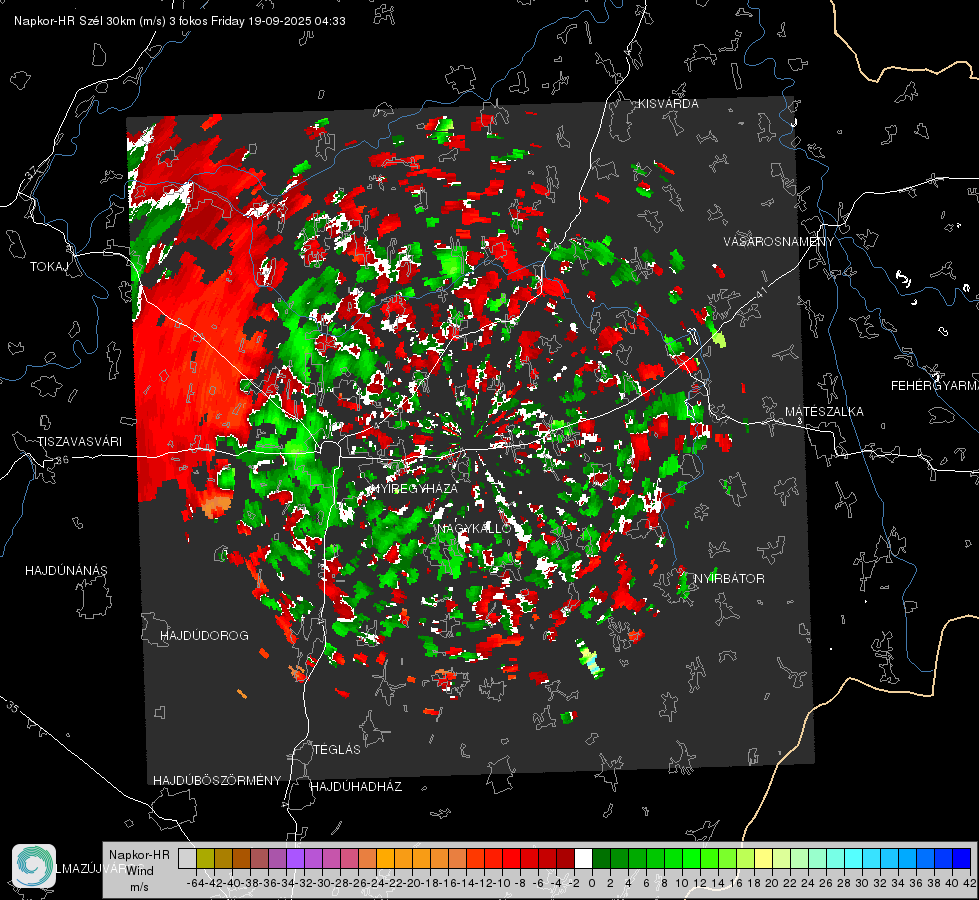Pick the pale yellow legend swatch

tap(763, 858)
